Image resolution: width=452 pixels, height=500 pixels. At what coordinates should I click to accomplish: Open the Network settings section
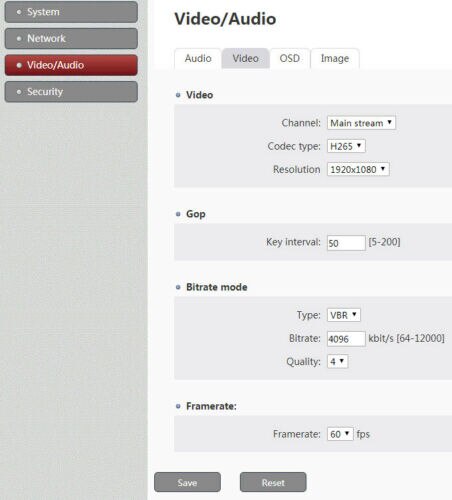[x=71, y=38]
